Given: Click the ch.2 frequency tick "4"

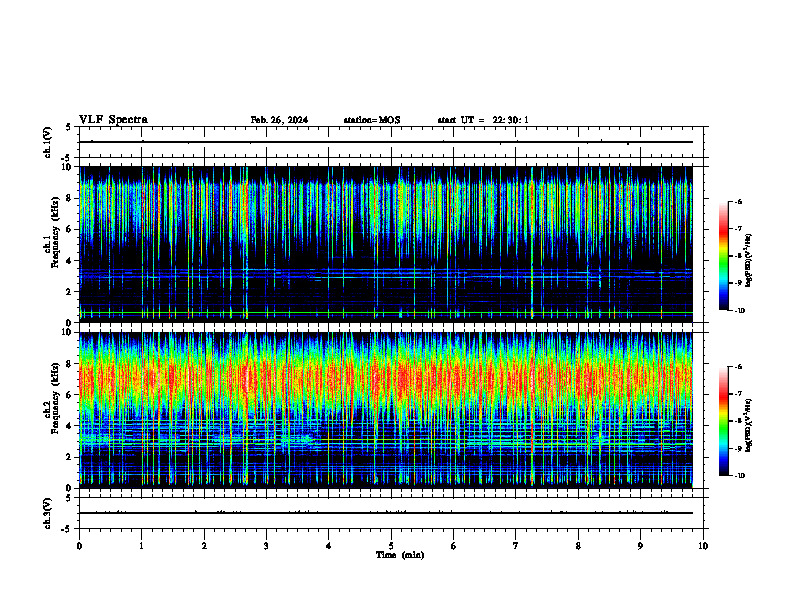Looking at the screenshot, I should coord(70,426).
